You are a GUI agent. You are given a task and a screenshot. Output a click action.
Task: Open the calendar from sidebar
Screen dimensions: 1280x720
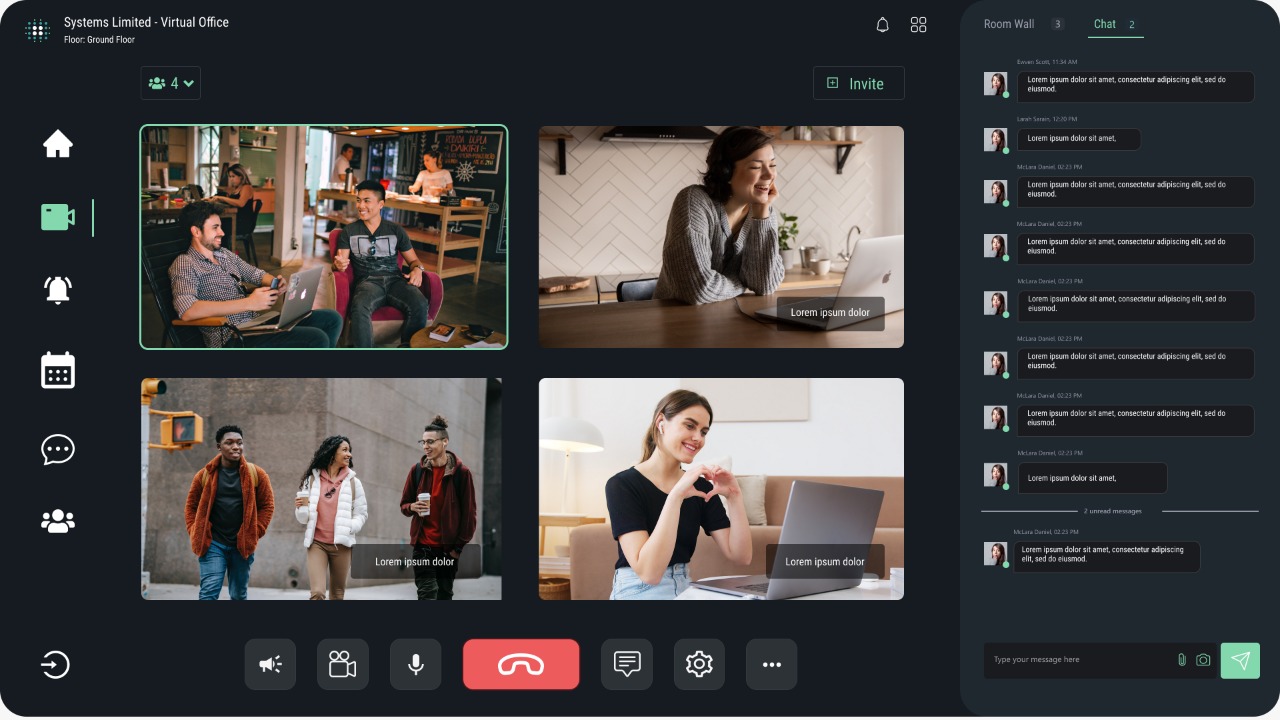(58, 370)
